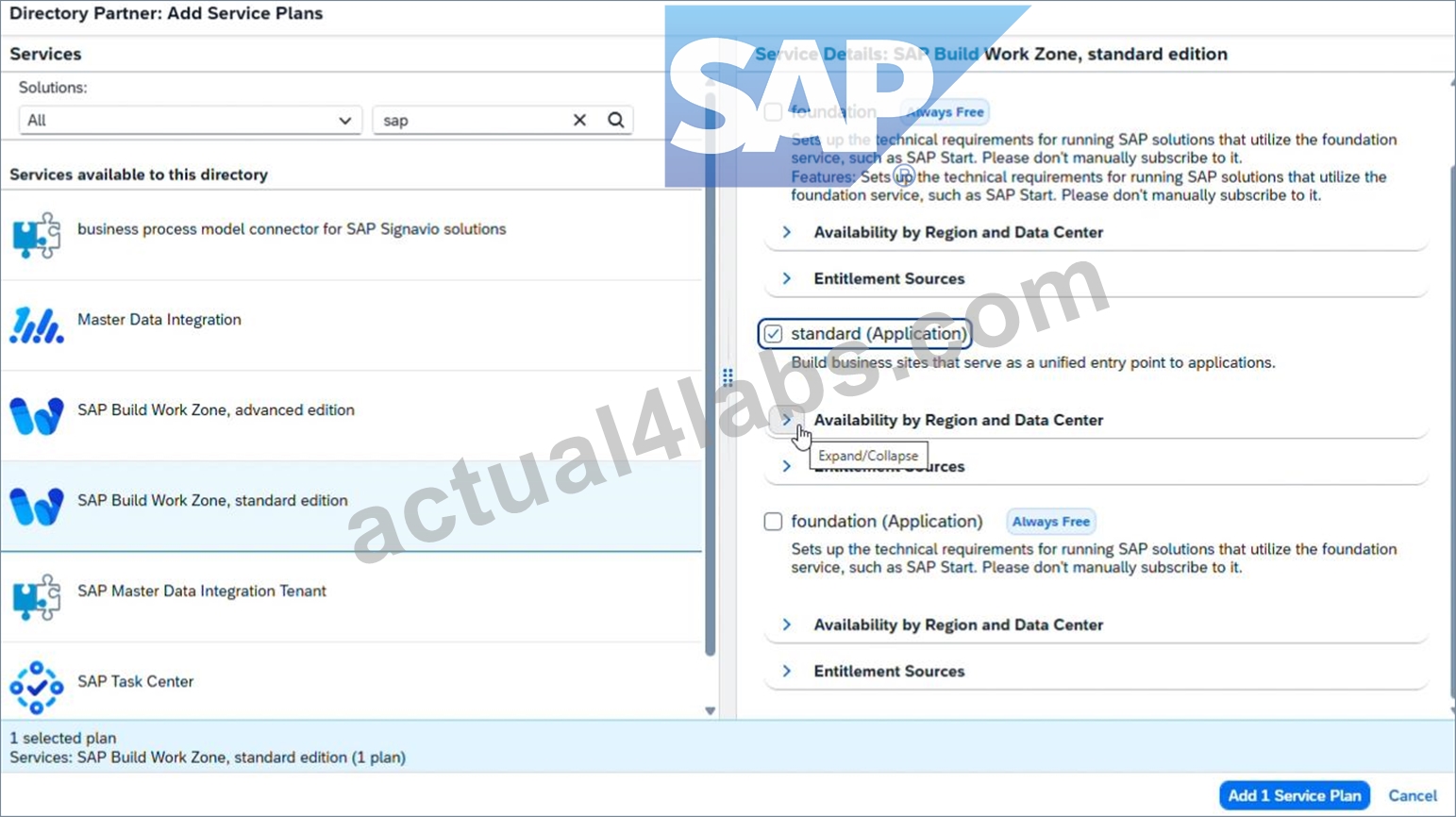Click the SAP Build Work Zone advanced edition icon
The image size is (1456, 817).
pos(37,416)
